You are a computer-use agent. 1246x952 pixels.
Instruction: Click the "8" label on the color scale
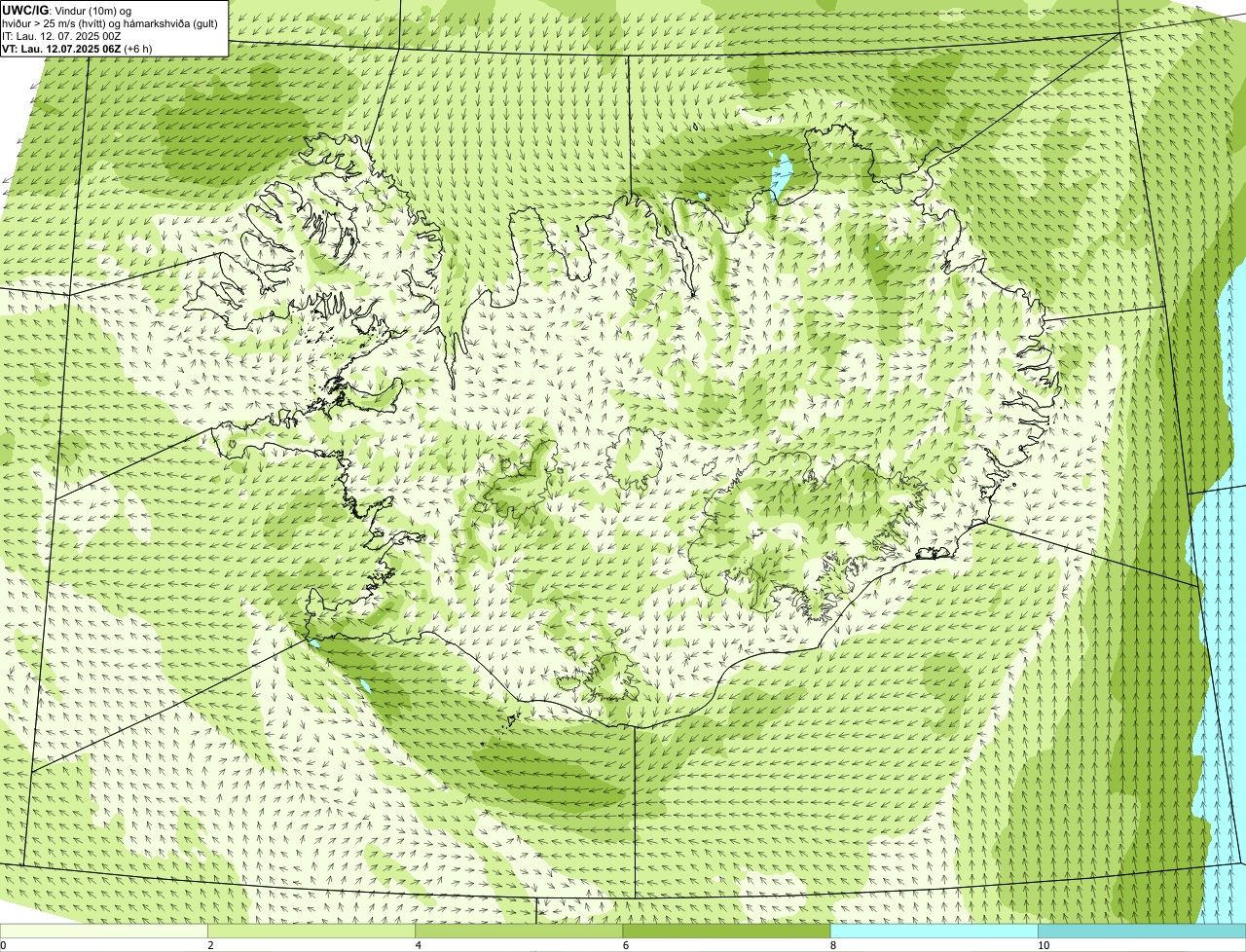[x=832, y=945]
